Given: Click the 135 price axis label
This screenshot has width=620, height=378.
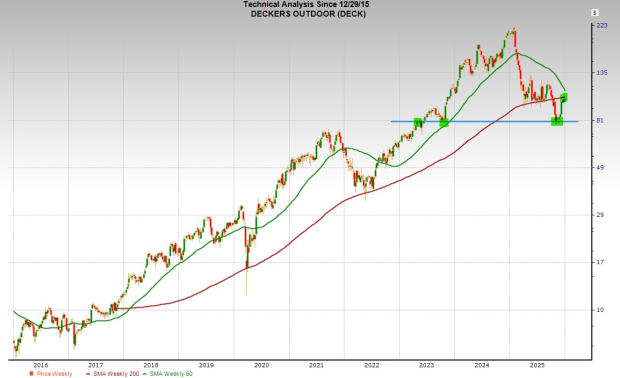Looking at the screenshot, I should click(x=601, y=73).
